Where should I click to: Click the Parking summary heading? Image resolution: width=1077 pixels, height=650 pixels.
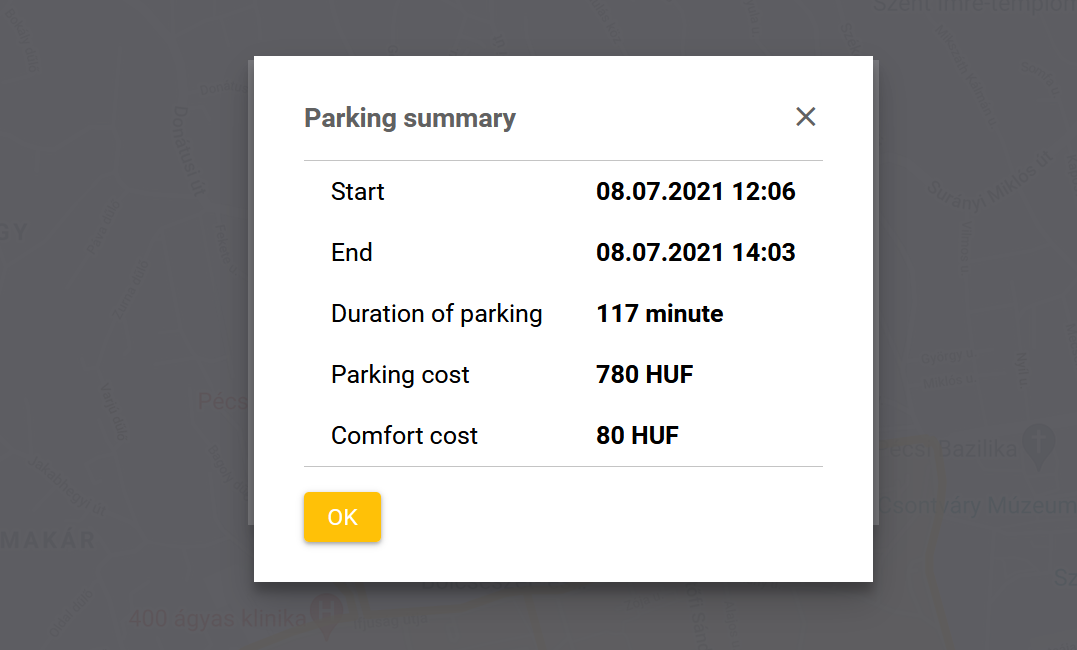(x=410, y=118)
